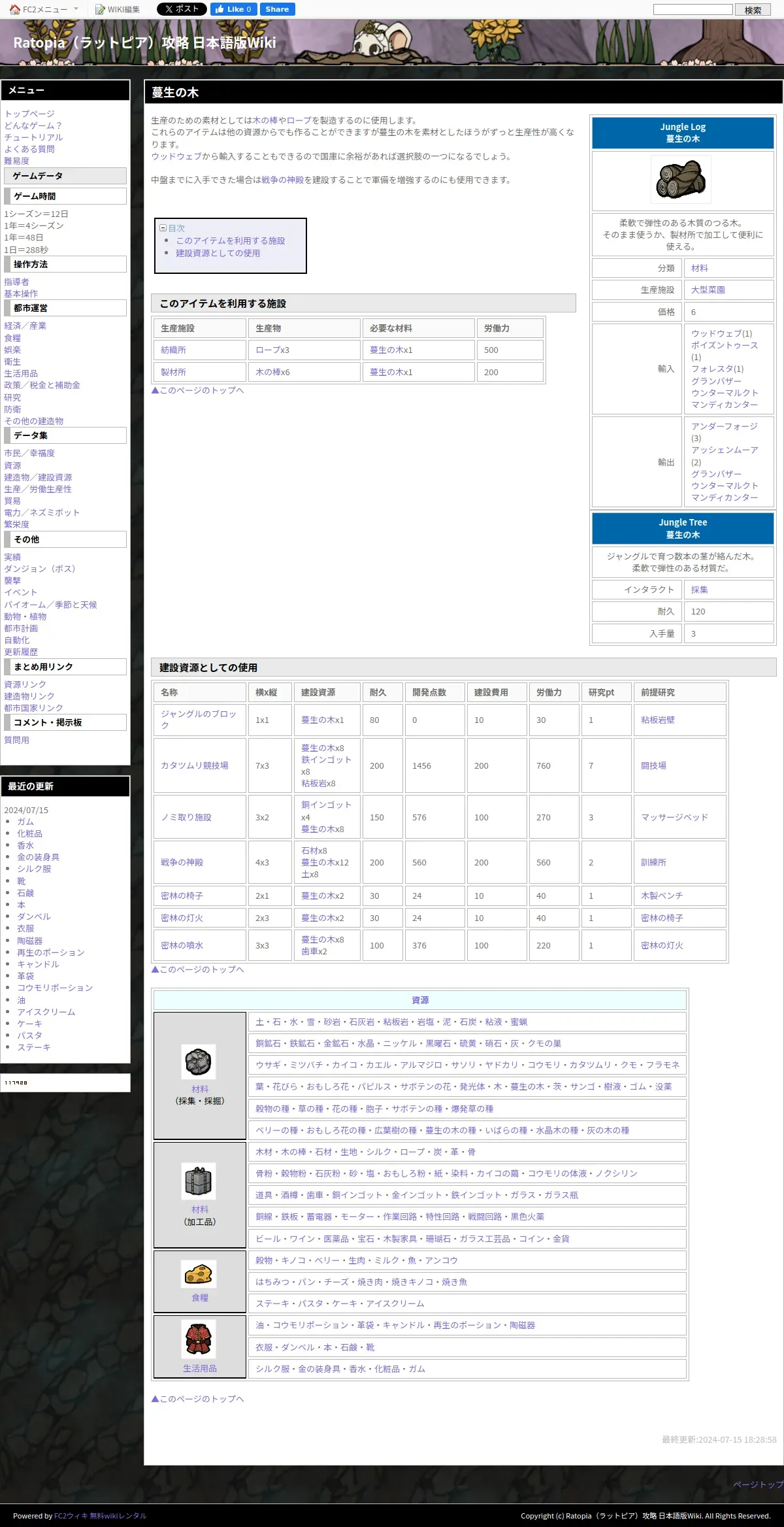Open 採集 interact link in infobox
This screenshot has height=1527, width=784.
tap(700, 590)
